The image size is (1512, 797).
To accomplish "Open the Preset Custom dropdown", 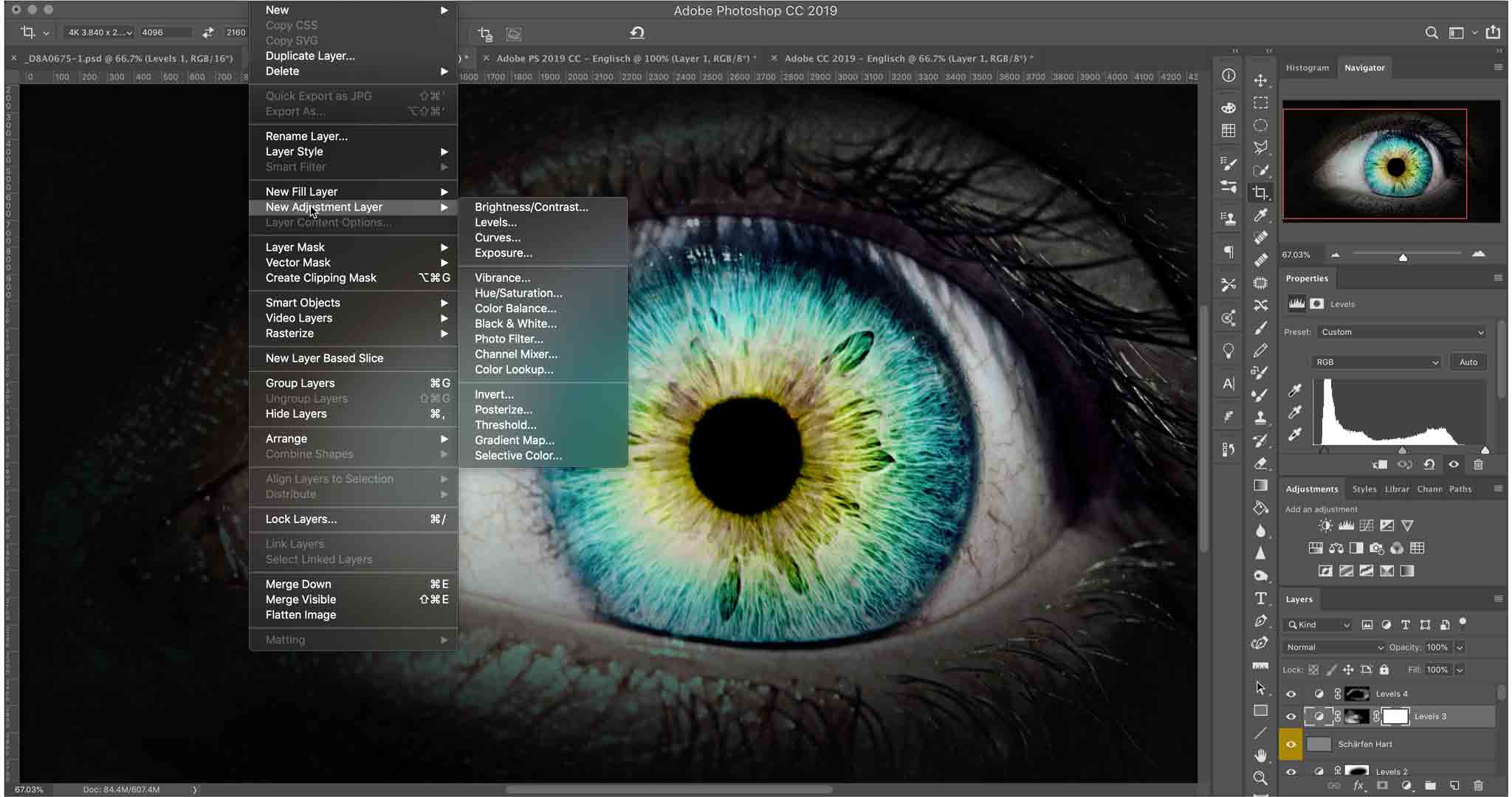I will tap(1402, 332).
